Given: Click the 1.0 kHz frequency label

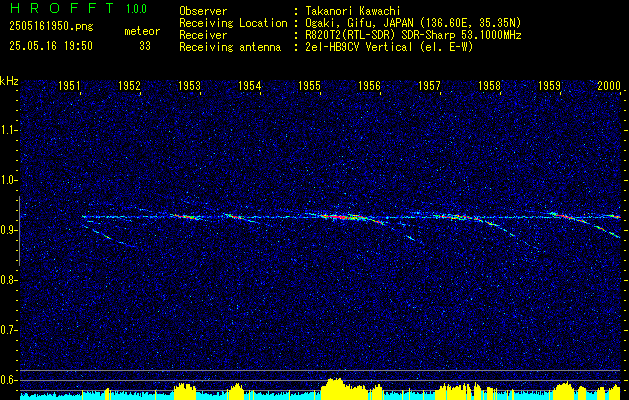Looking at the screenshot, I should pyautogui.click(x=8, y=180).
